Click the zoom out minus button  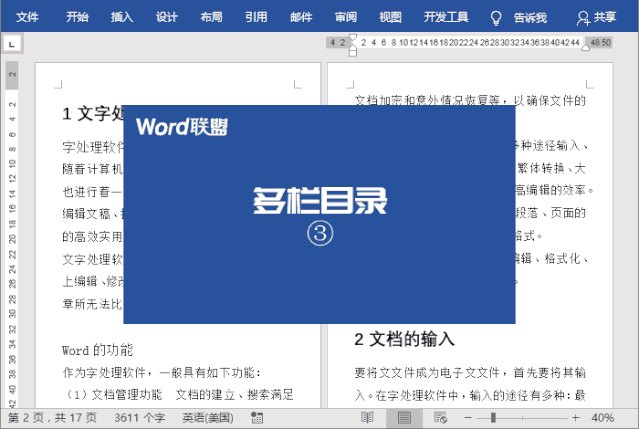[468, 418]
